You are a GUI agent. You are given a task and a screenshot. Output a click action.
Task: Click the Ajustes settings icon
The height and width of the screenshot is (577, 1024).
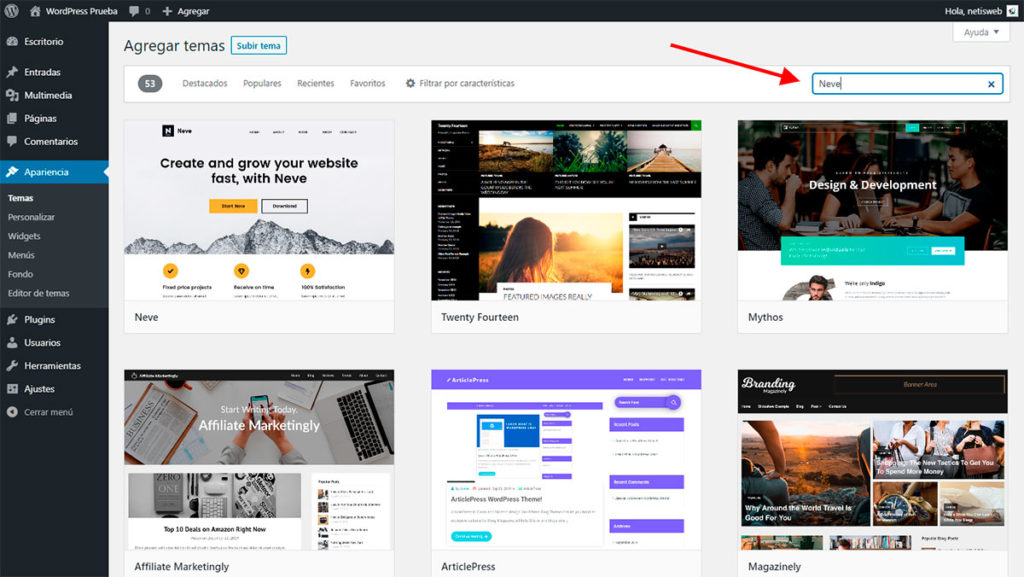click(x=12, y=388)
